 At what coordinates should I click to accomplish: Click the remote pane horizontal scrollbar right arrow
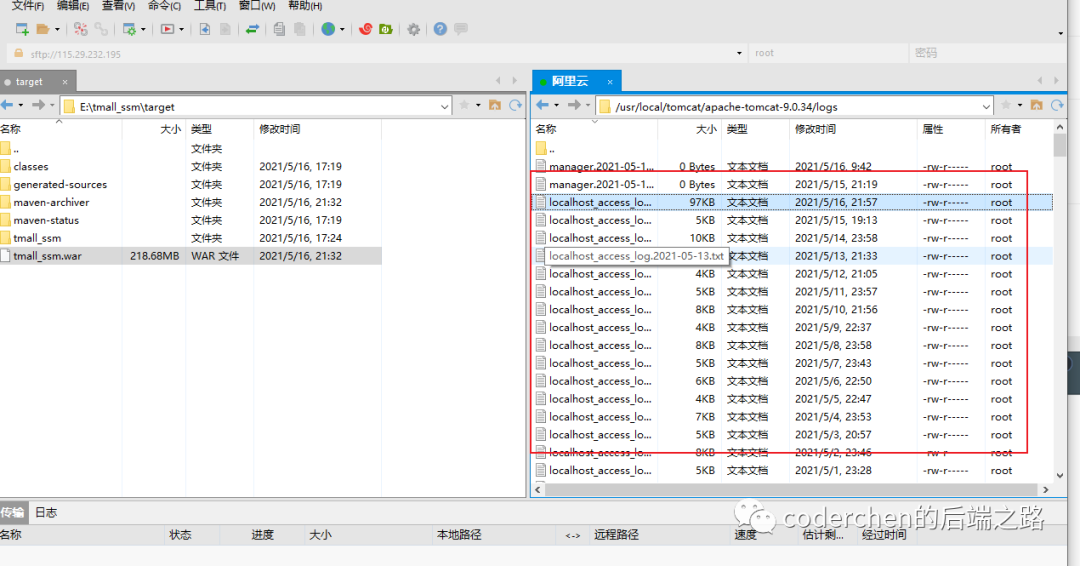1046,490
